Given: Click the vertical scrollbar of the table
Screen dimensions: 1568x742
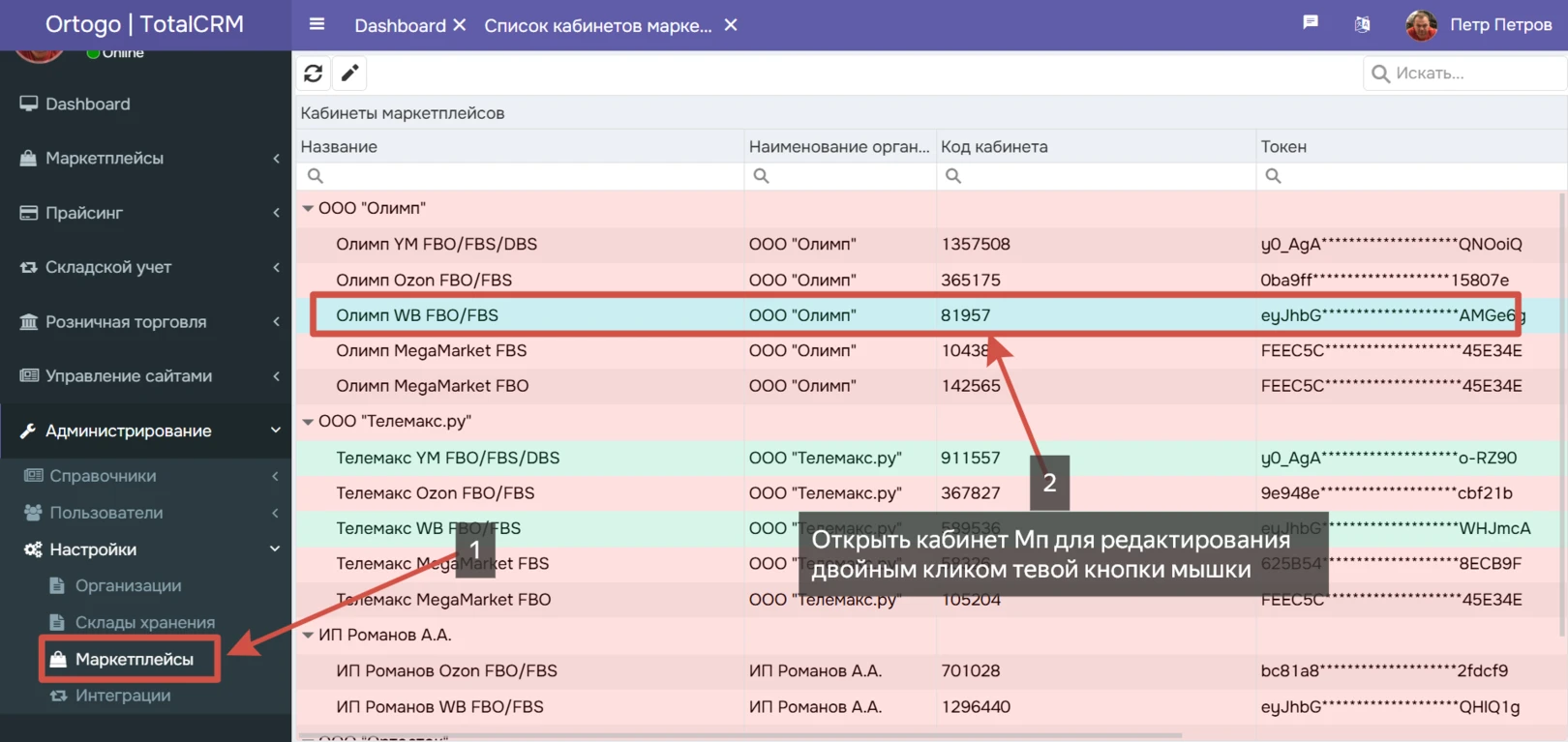Looking at the screenshot, I should pos(1561,414).
